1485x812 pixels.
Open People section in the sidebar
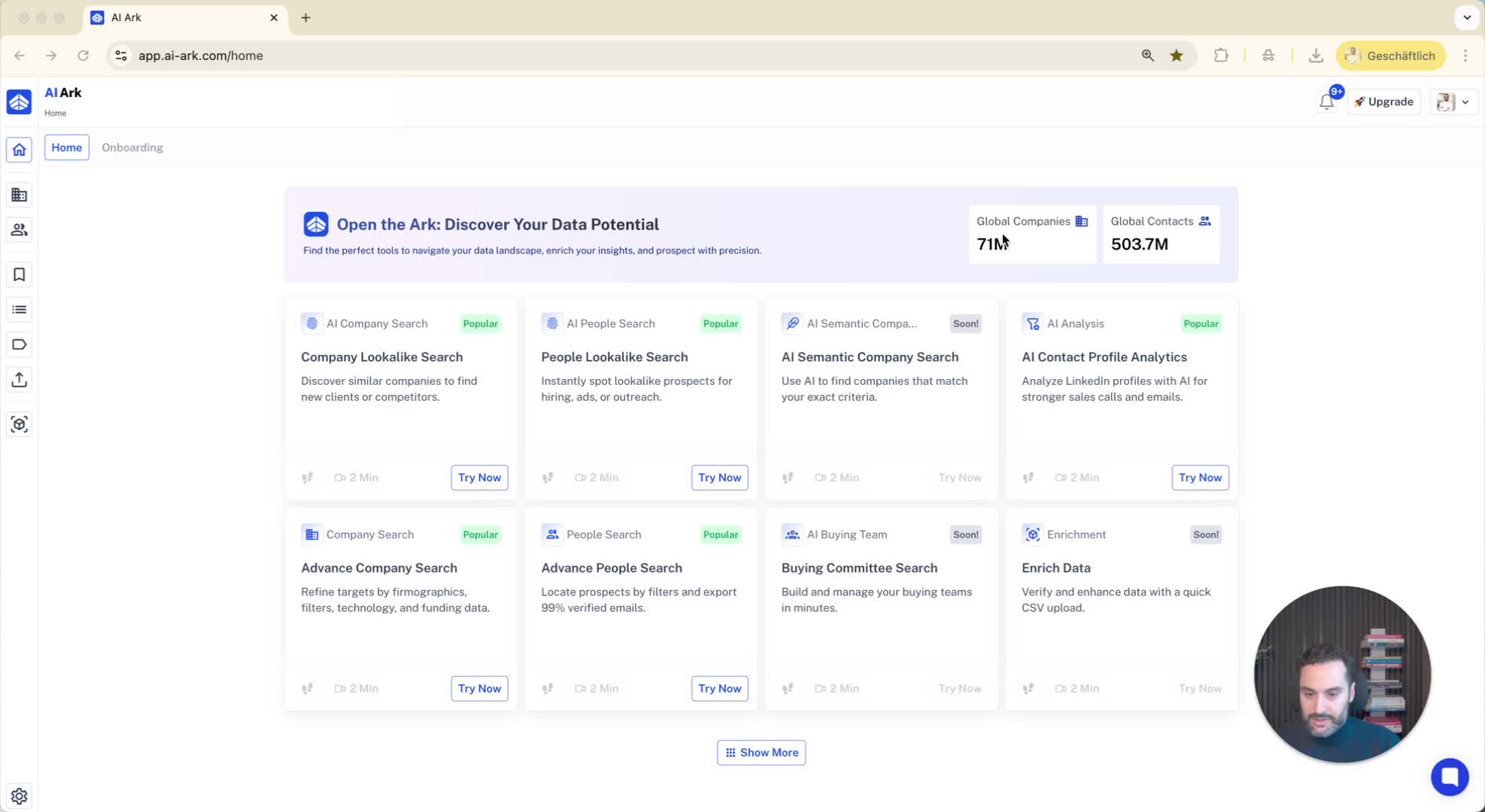(x=20, y=230)
